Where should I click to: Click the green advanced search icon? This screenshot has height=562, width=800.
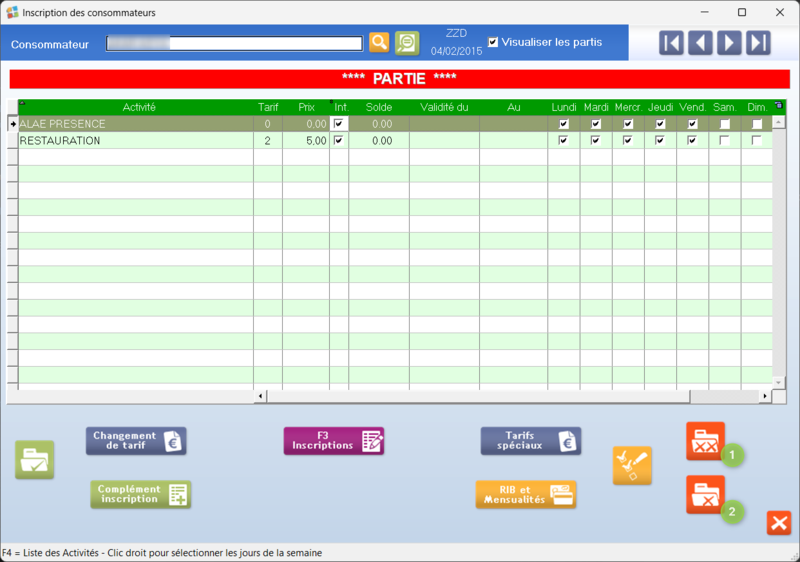(x=407, y=42)
